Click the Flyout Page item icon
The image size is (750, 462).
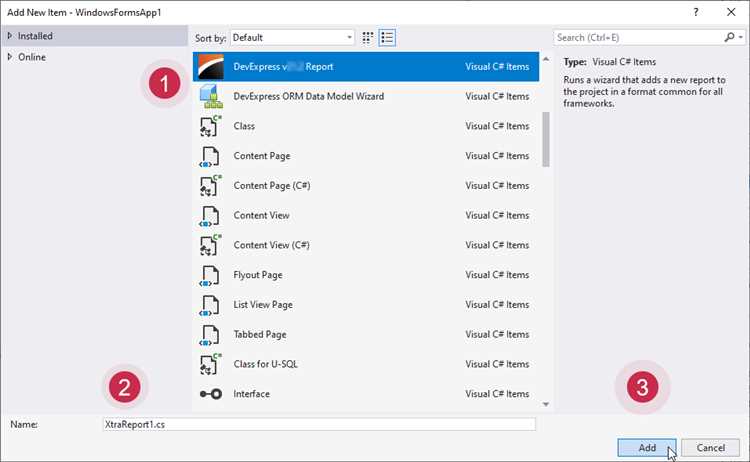click(210, 275)
